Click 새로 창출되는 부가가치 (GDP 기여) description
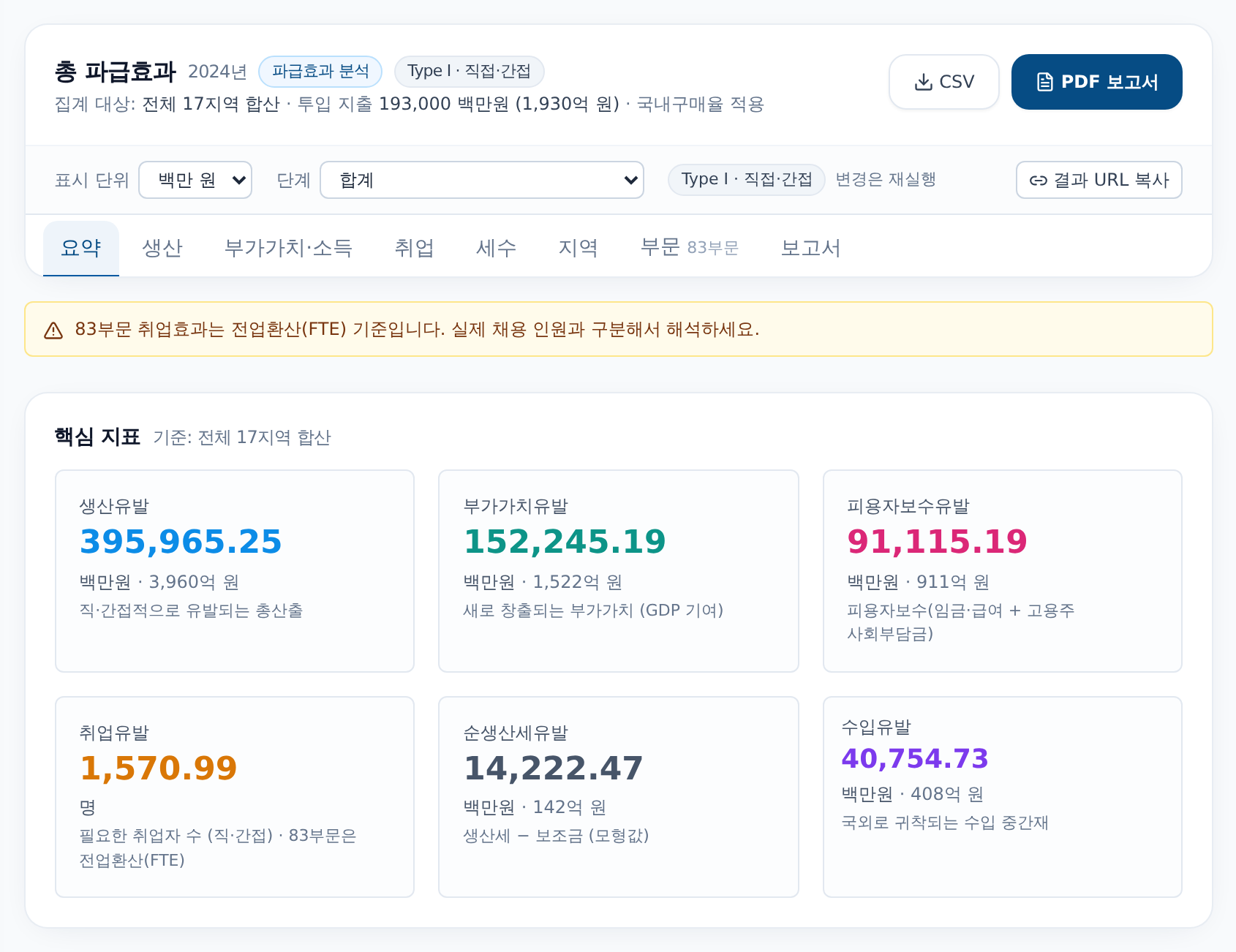1236x952 pixels. (x=593, y=611)
